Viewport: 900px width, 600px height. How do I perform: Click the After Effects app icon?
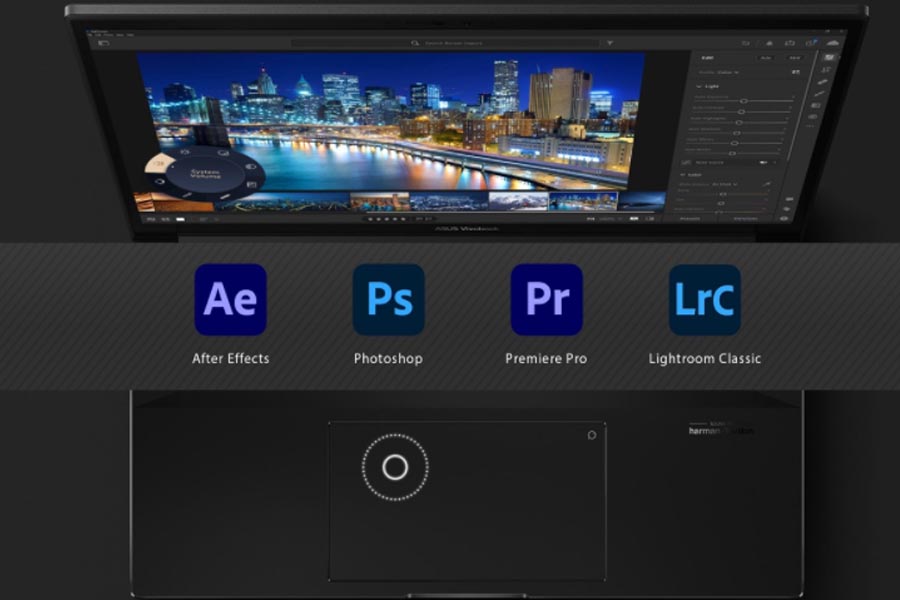(230, 299)
